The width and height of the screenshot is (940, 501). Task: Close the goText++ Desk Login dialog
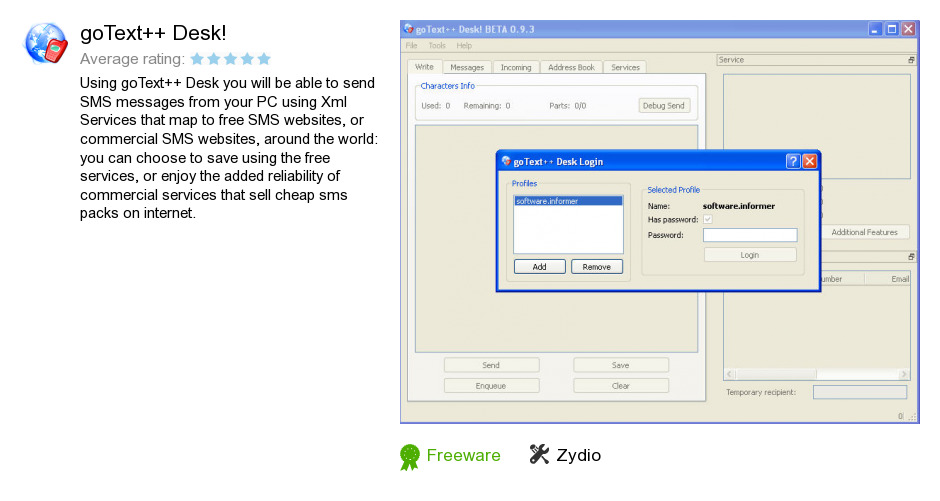[x=809, y=161]
